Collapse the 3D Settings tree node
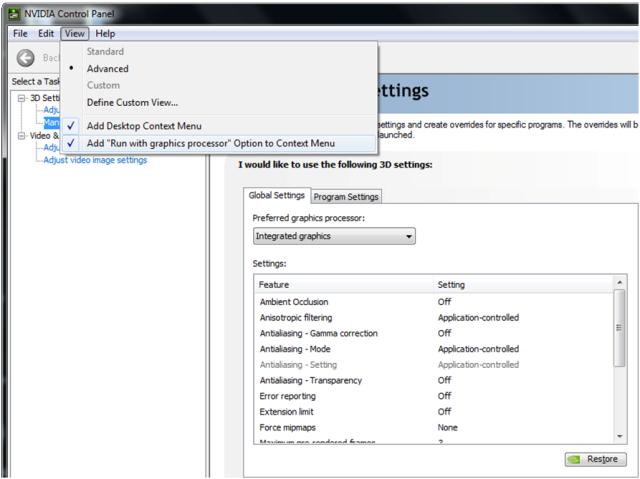The height and width of the screenshot is (479, 640). coord(22,98)
